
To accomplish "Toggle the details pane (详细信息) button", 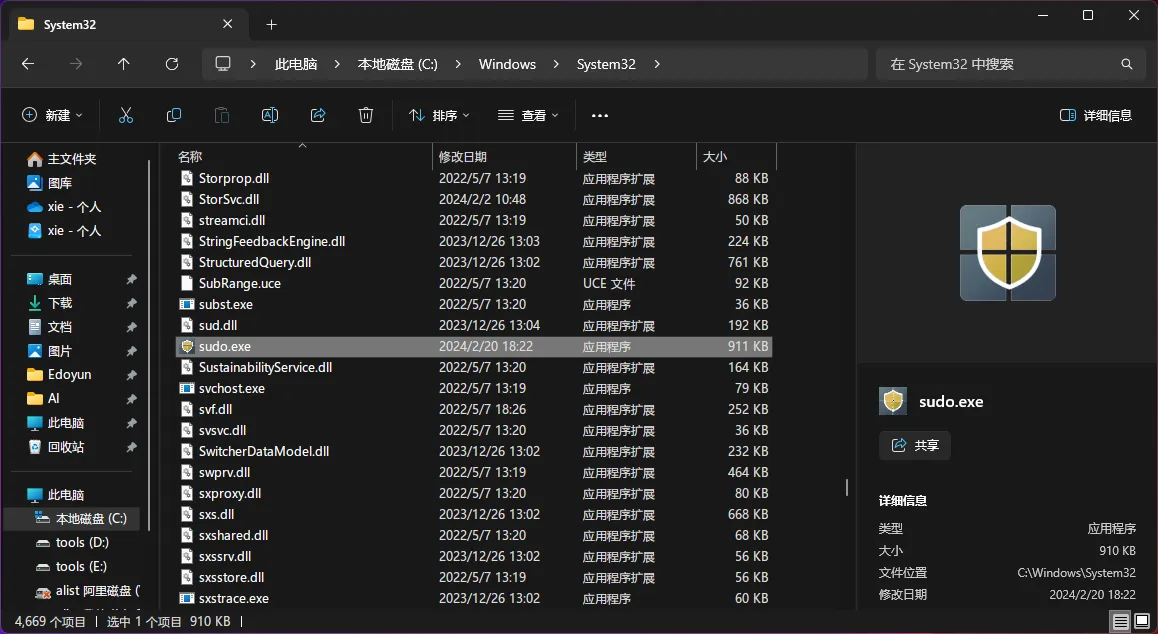I will click(1096, 115).
